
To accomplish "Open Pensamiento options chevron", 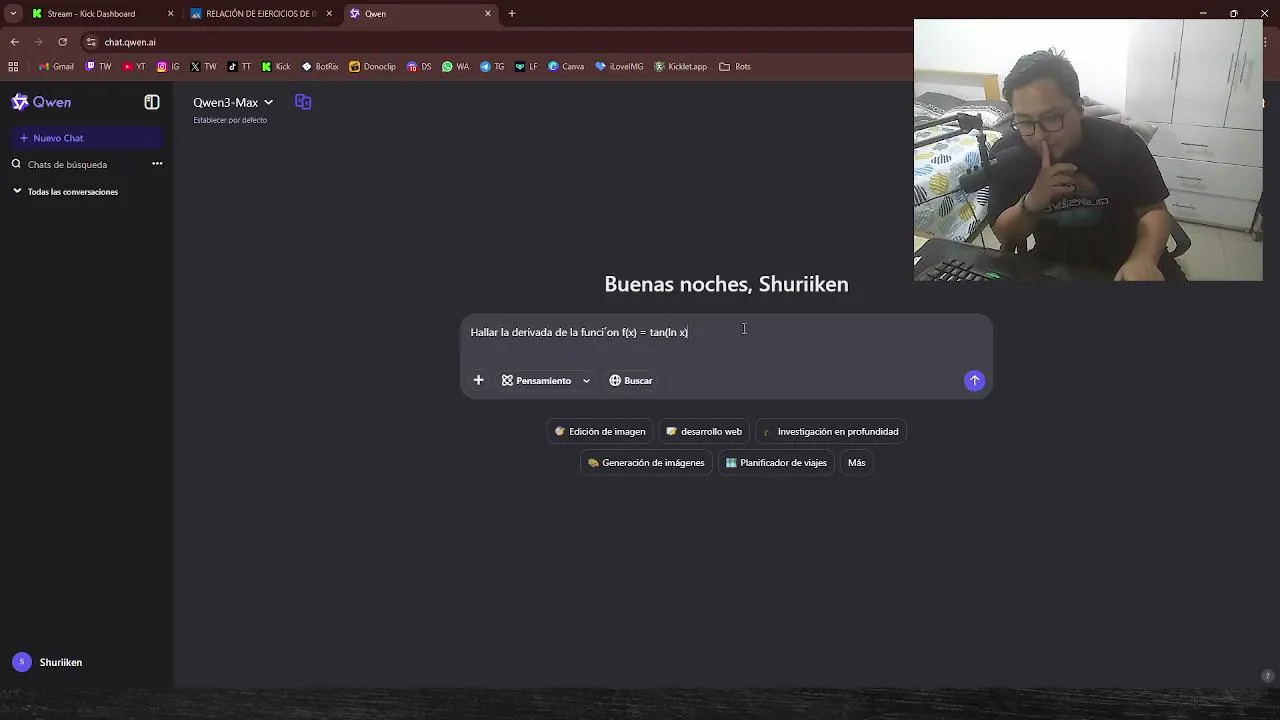I will [x=586, y=380].
